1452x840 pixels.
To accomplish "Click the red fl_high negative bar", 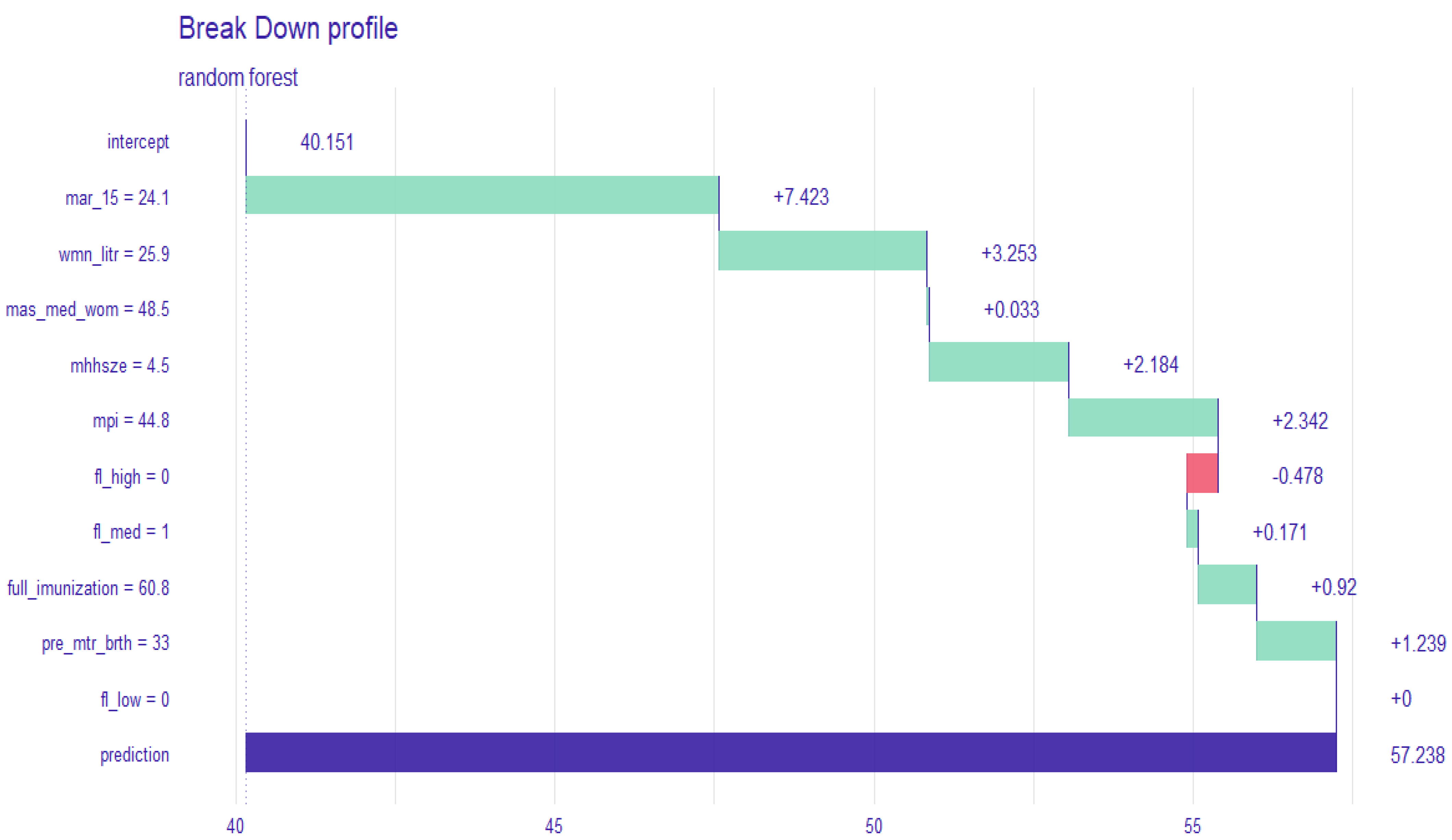I will pyautogui.click(x=1202, y=473).
